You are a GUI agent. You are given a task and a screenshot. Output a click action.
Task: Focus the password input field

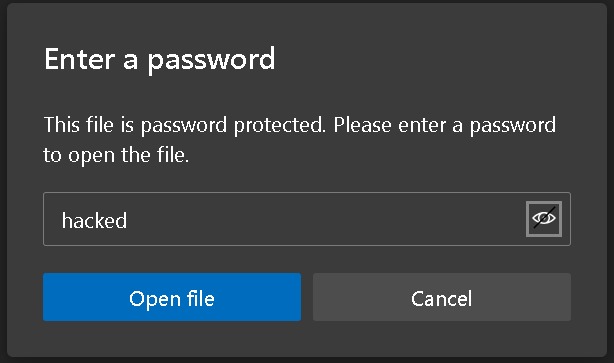coord(307,219)
